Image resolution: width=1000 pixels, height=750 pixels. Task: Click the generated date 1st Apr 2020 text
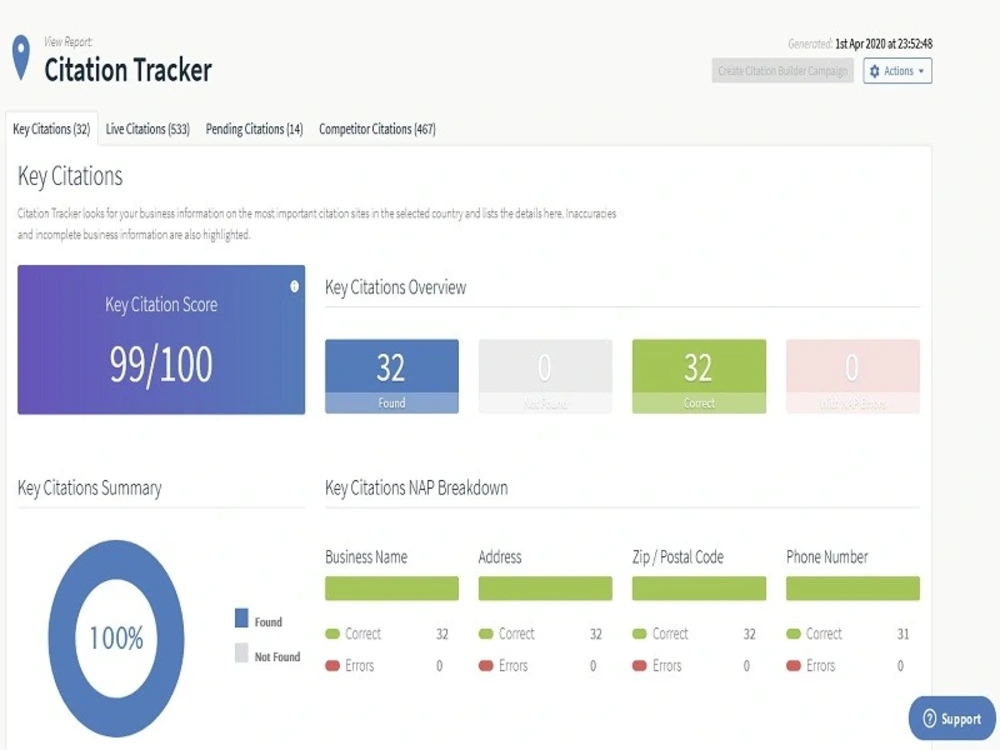pyautogui.click(x=883, y=44)
